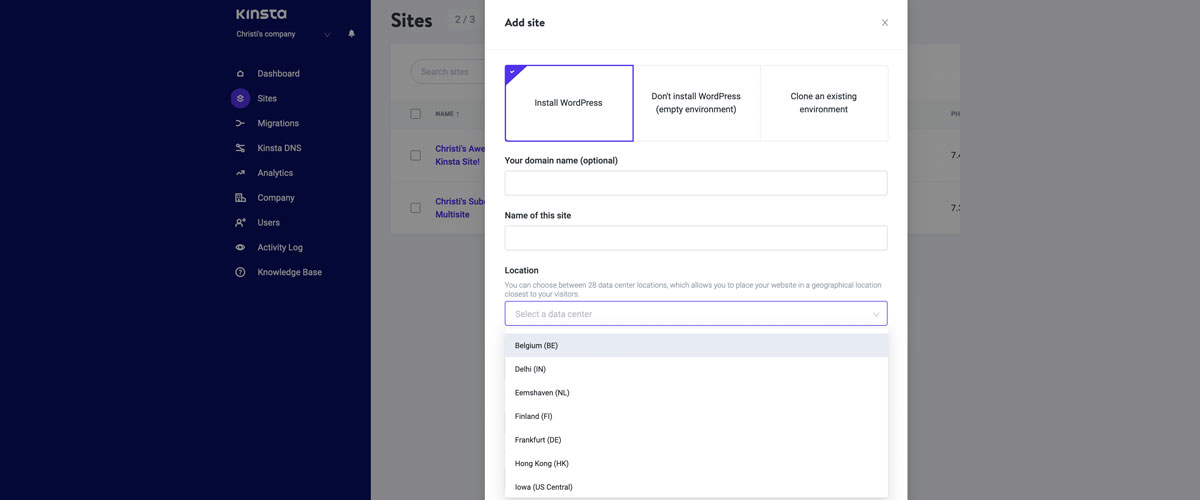Open Christi's Subdomain Multisite link
The width and height of the screenshot is (1200, 500).
pos(460,208)
